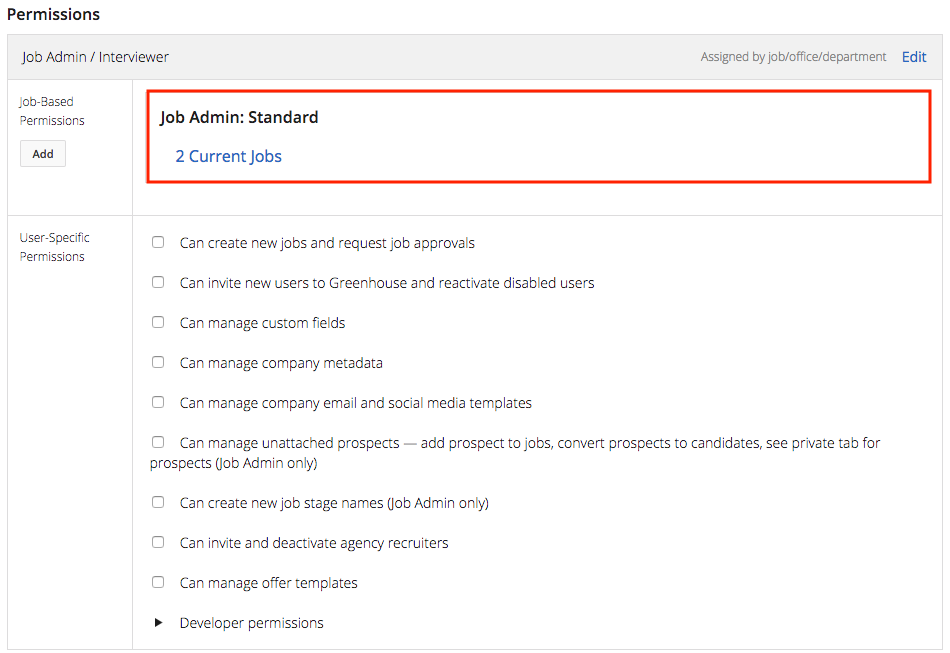This screenshot has width=950, height=653.
Task: View the 2 Current Jobs link
Action: coord(228,156)
